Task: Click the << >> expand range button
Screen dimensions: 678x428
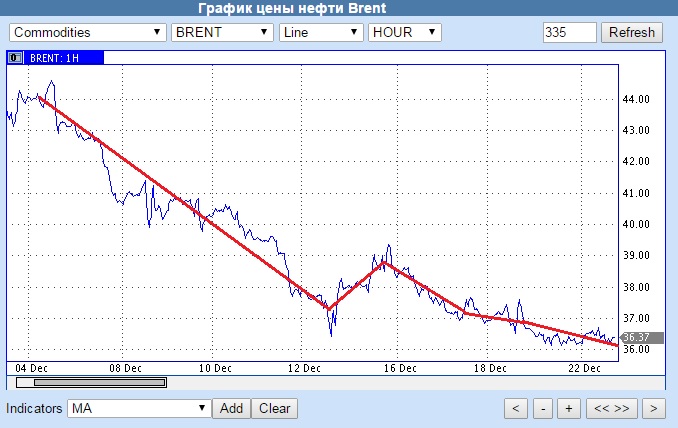Action: coord(611,409)
